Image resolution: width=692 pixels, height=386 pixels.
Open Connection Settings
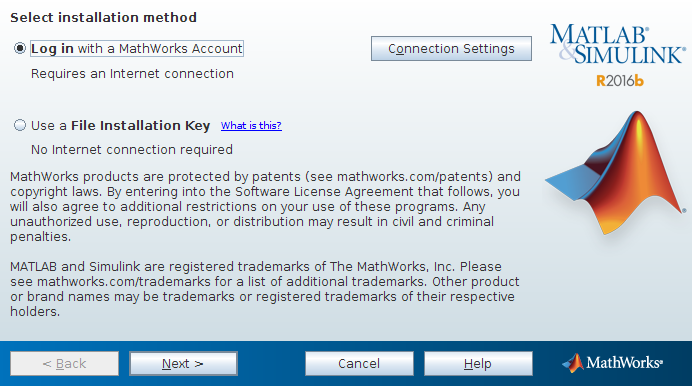pyautogui.click(x=451, y=49)
